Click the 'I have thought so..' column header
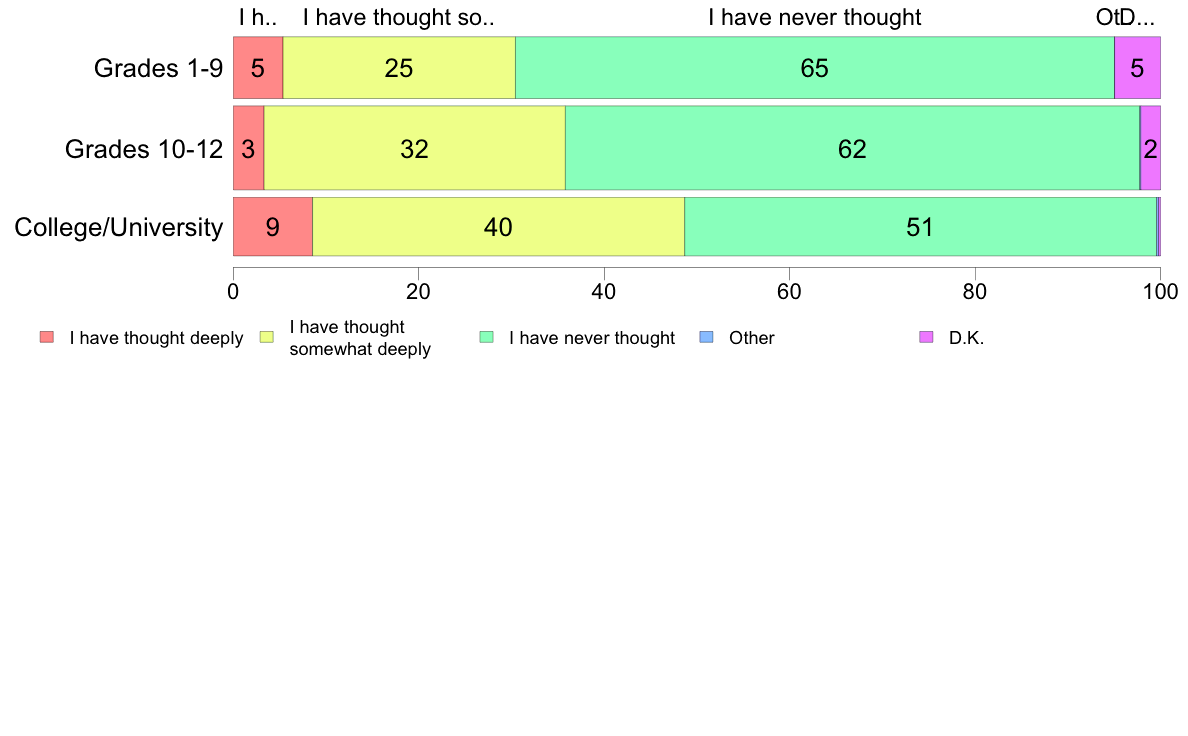This screenshot has width=1188, height=736. tap(399, 17)
